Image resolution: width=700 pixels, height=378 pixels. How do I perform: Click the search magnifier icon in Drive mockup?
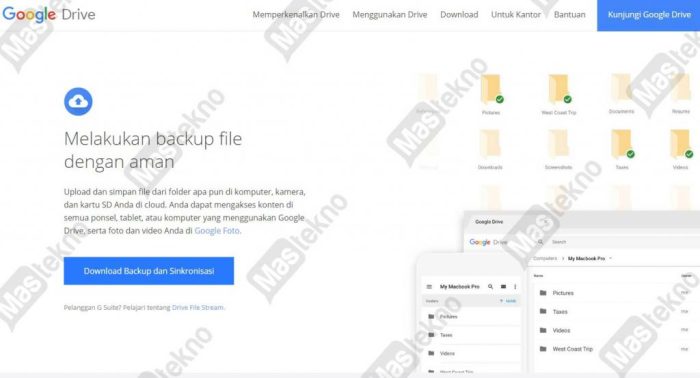tap(540, 242)
